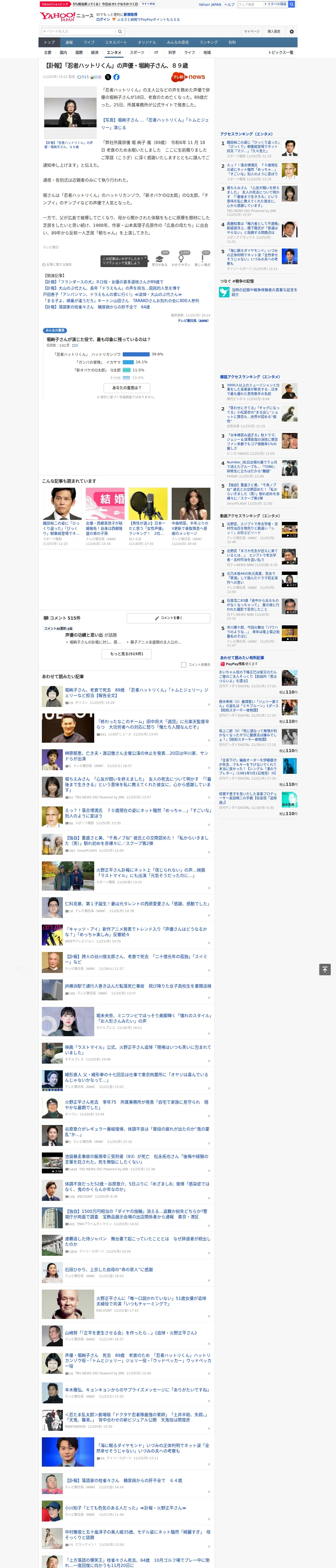Click the search magnifier button beside keyword field
The width and height of the screenshot is (336, 1568).
tap(120, 32)
